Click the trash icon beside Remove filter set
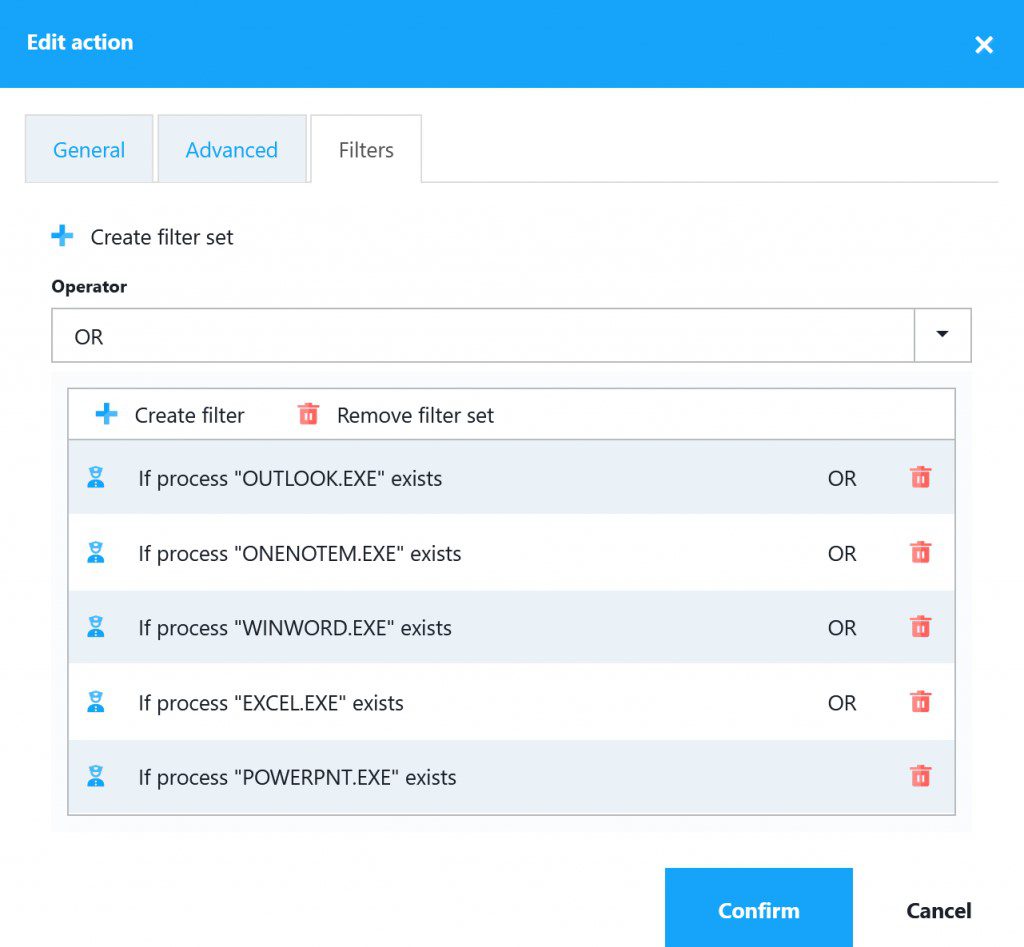1024x947 pixels. coord(308,414)
